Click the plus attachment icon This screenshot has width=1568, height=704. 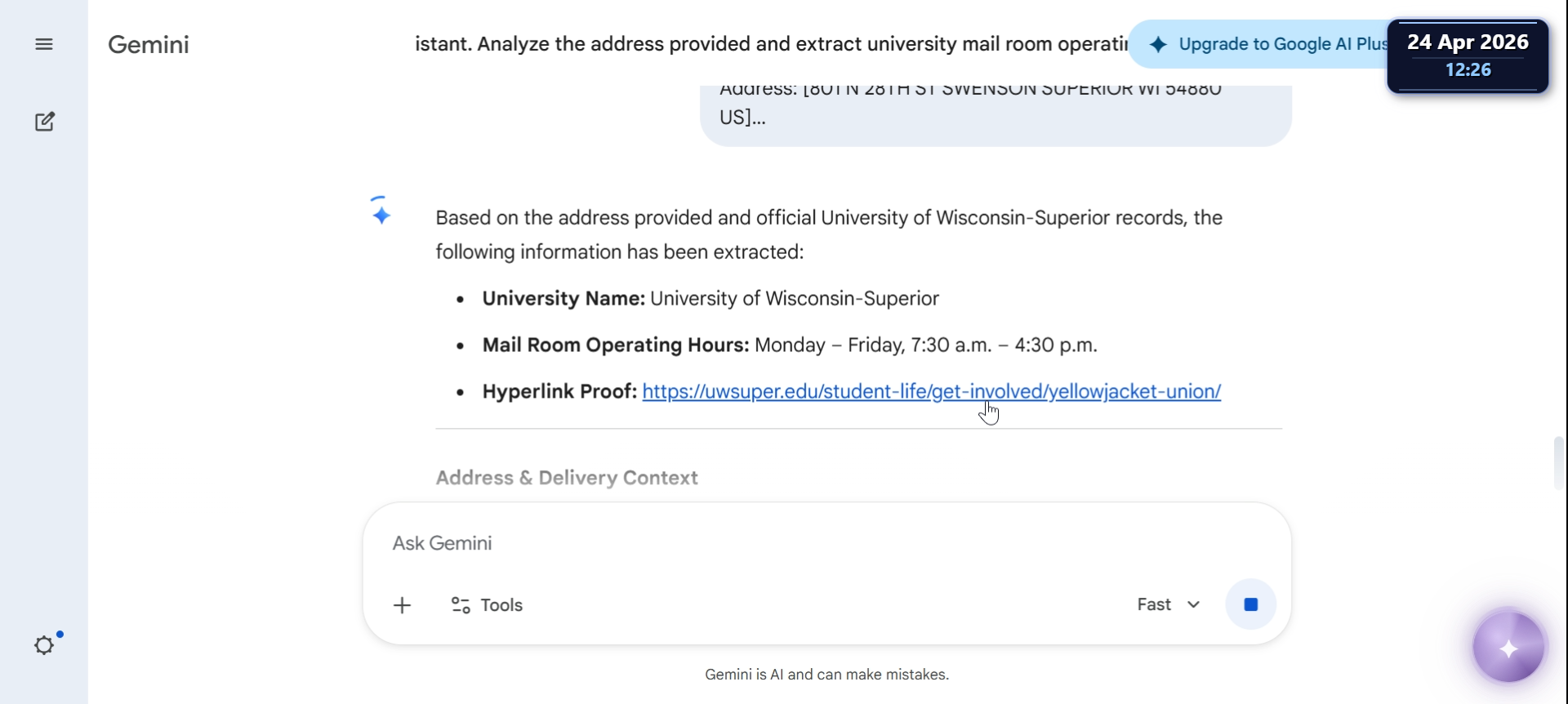click(402, 605)
